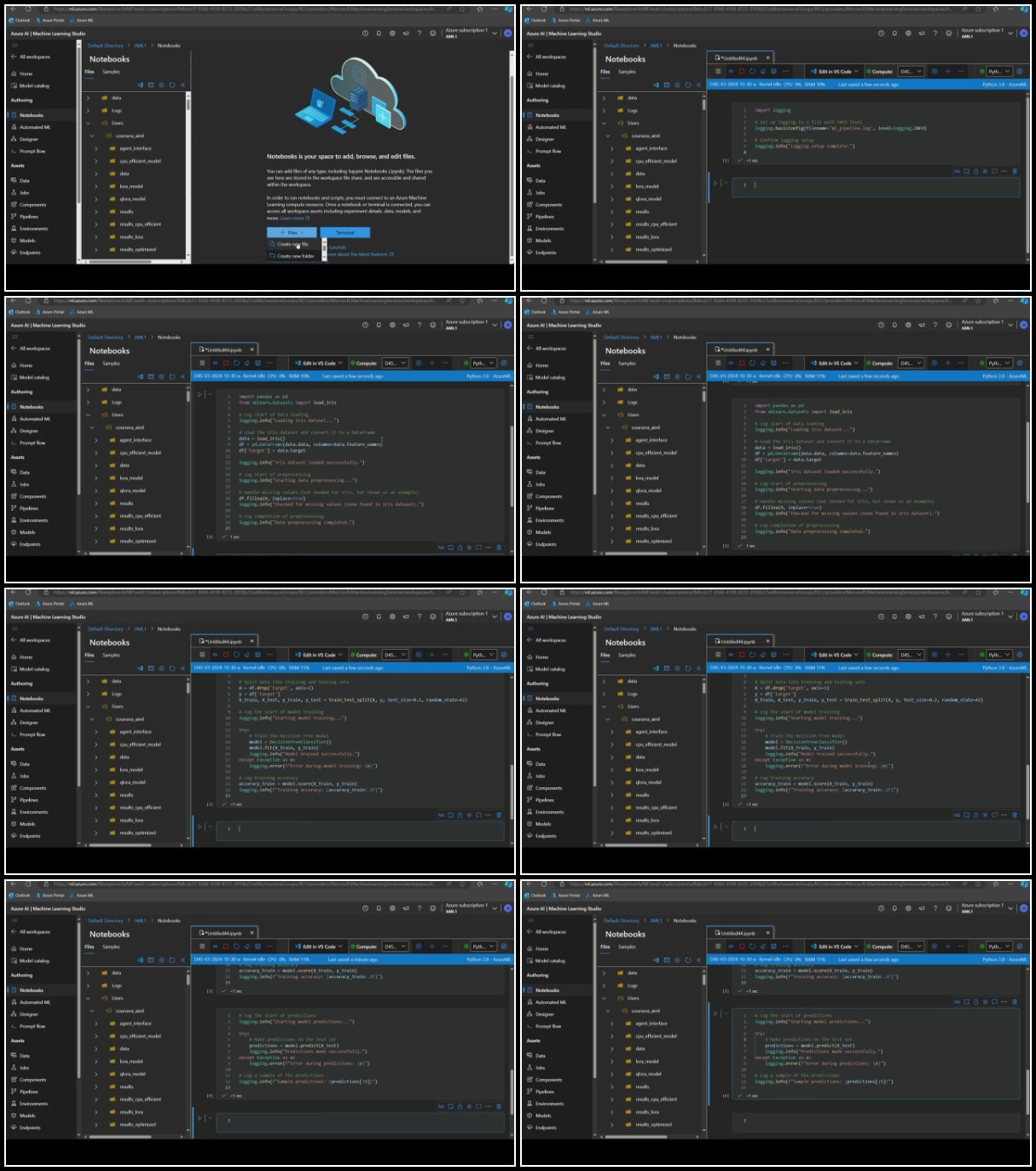Viewport: 1036px width, 1171px height.
Task: Click the VS Code icon above the welcome-screen file tree
Action: coord(141,84)
